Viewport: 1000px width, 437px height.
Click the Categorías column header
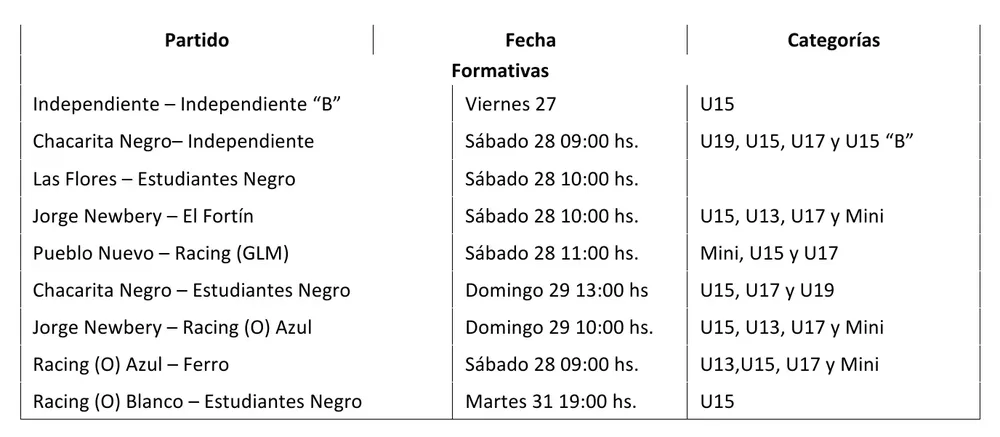833,40
